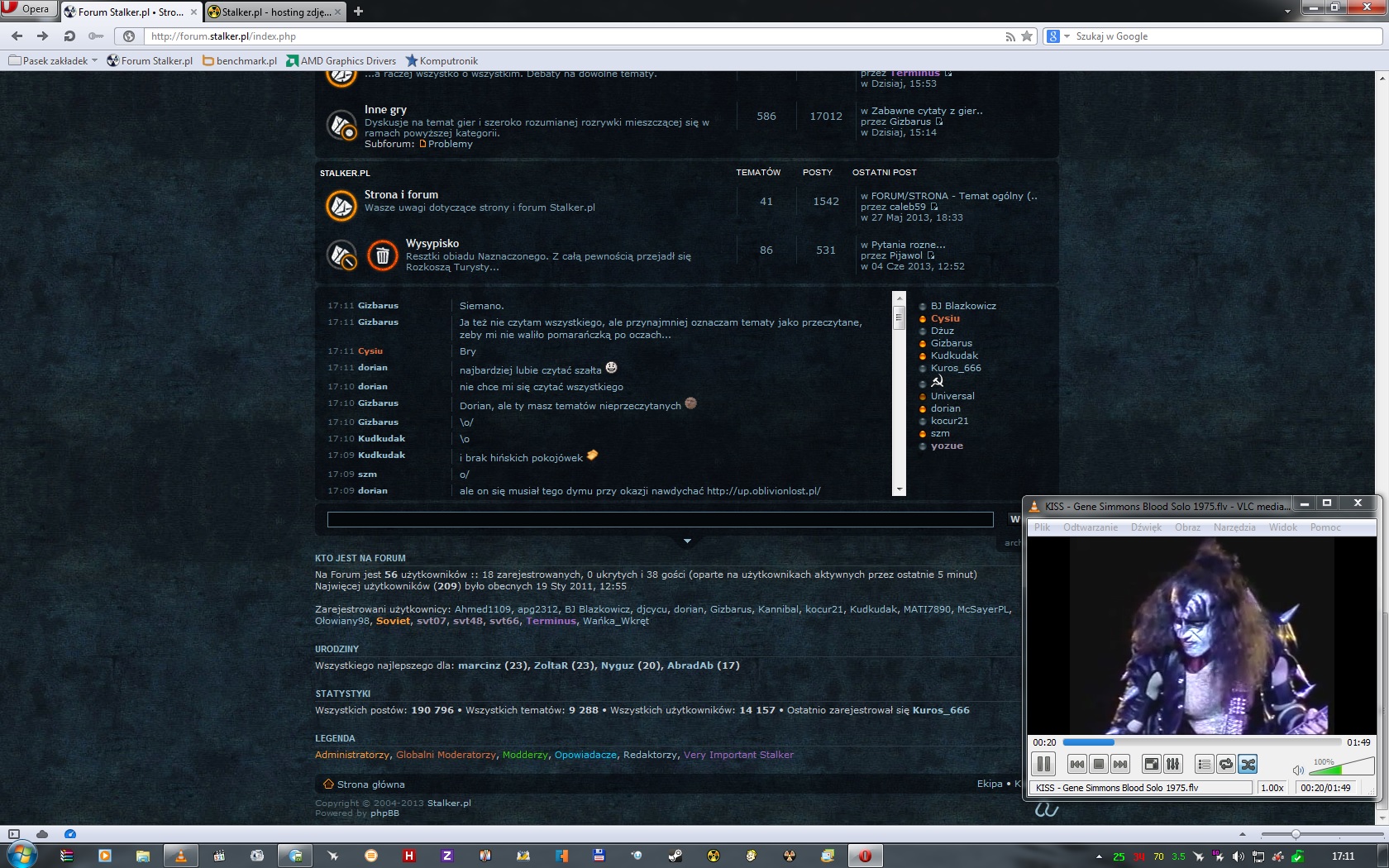Open Kuros_666 newest member profile

click(x=941, y=710)
